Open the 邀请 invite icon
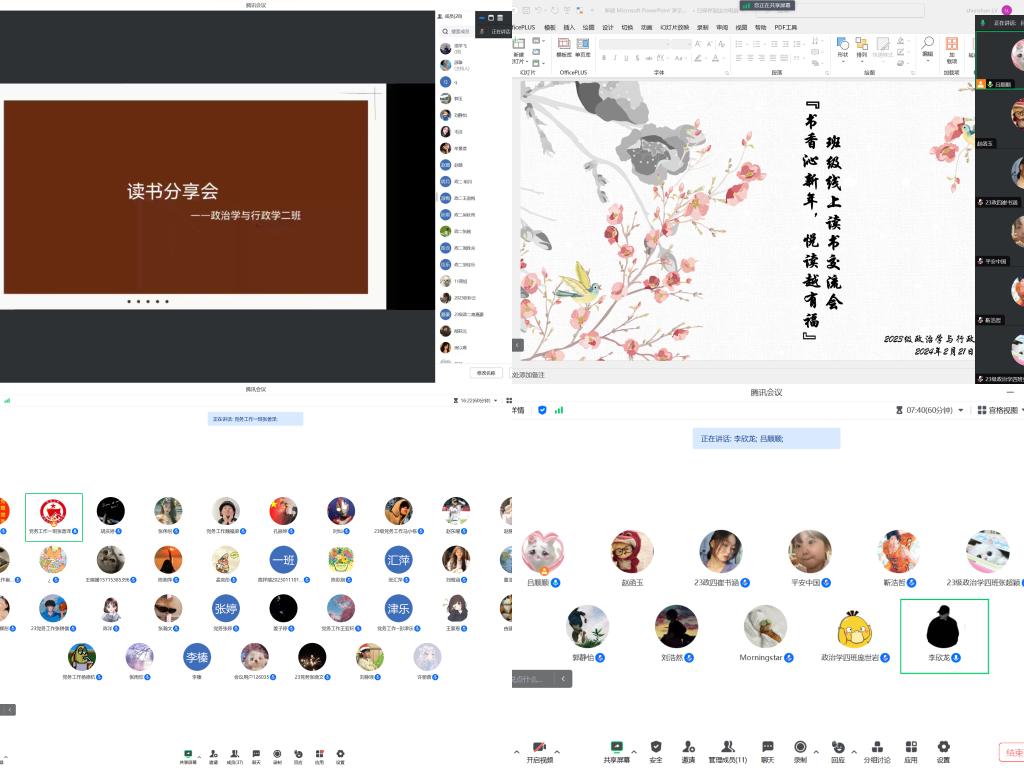1024x768 pixels. 688,748
